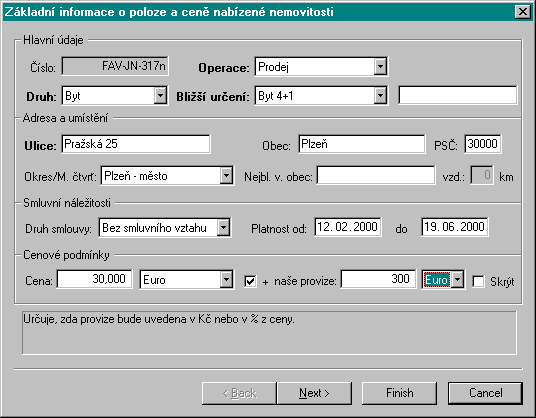Close the dialog with X button
Image resolution: width=536 pixels, height=418 pixels.
click(523, 12)
